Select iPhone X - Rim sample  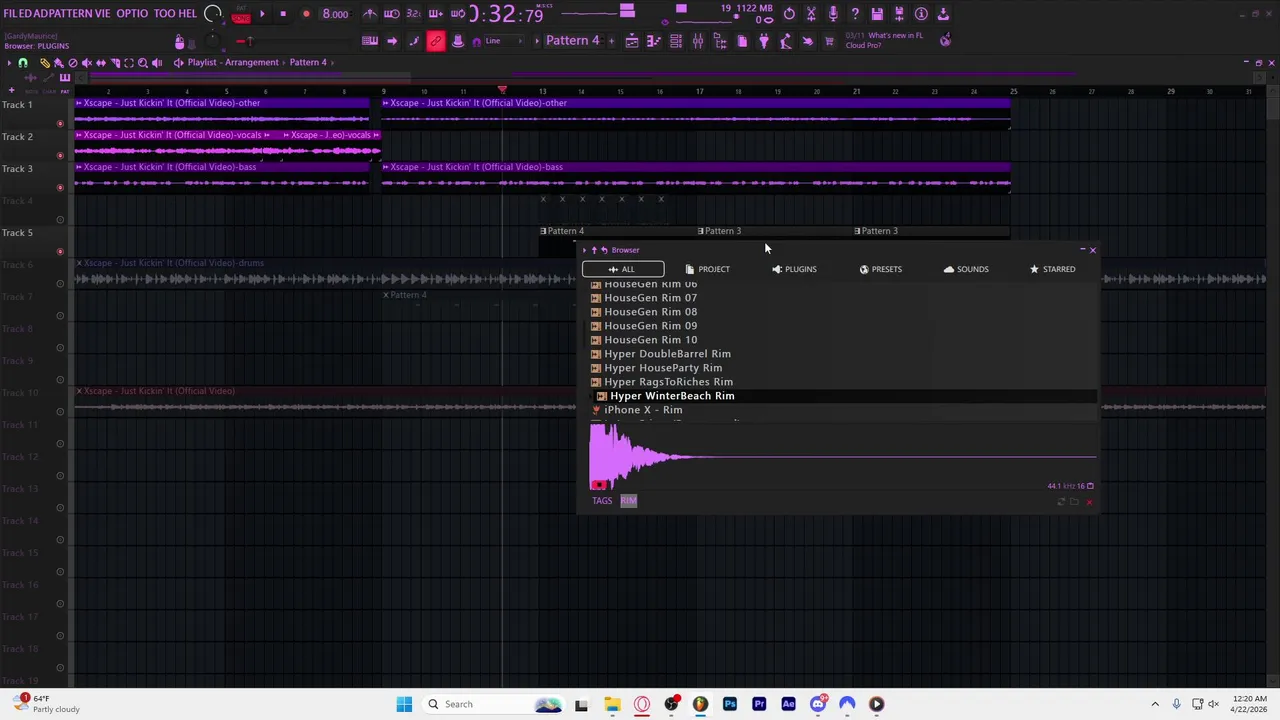(643, 410)
